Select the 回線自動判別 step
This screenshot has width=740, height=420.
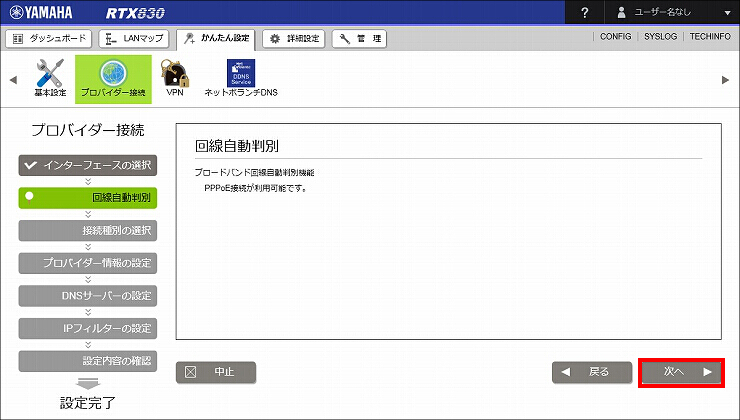[88, 198]
